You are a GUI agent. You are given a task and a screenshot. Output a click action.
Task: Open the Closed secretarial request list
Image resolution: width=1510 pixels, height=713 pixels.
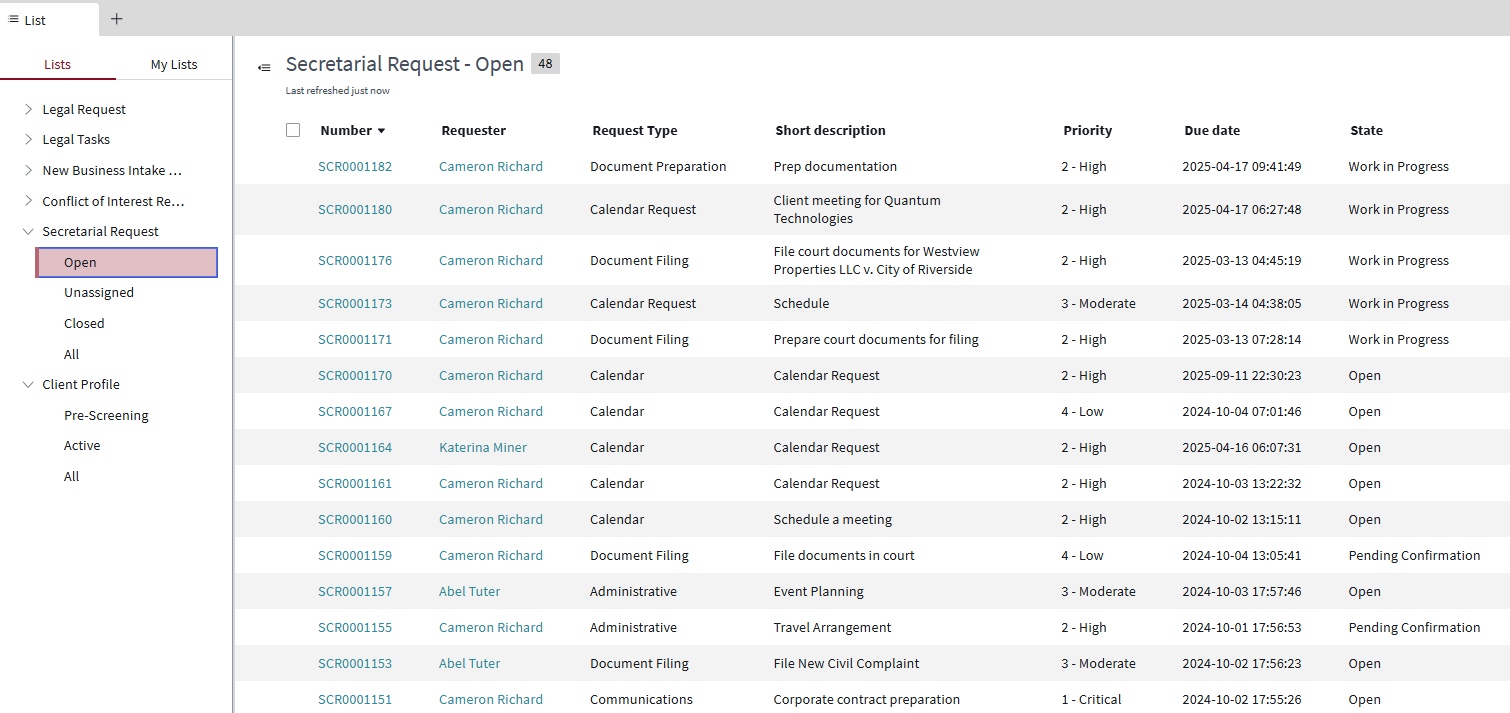point(84,323)
